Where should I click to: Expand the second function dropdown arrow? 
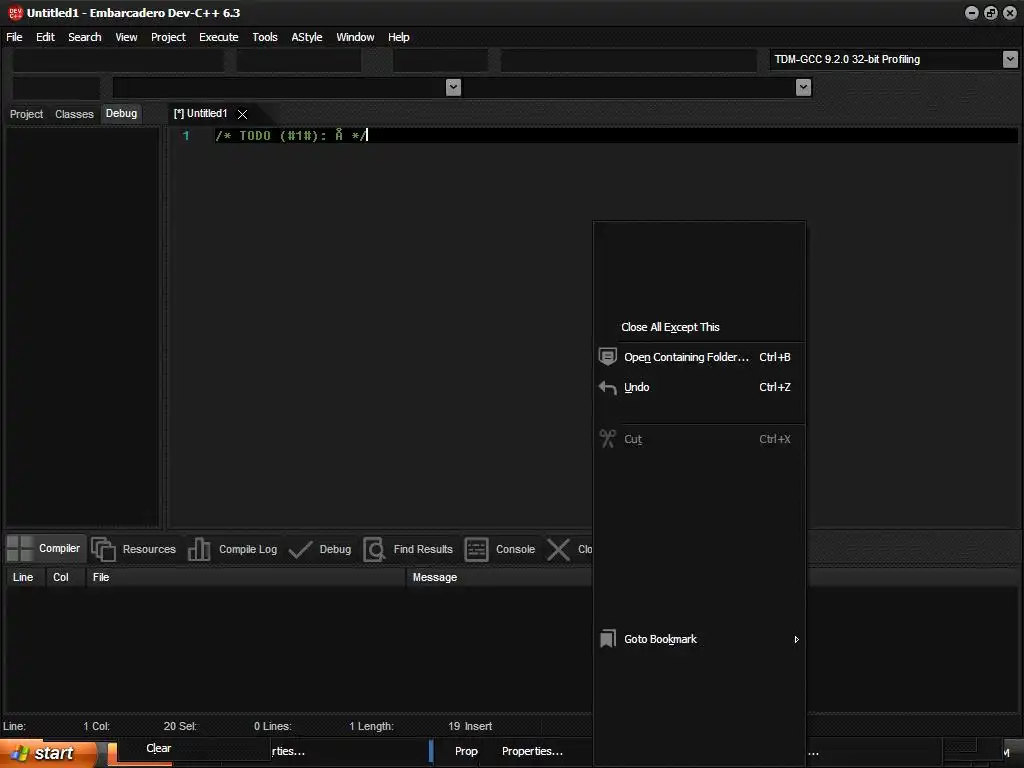click(x=803, y=87)
